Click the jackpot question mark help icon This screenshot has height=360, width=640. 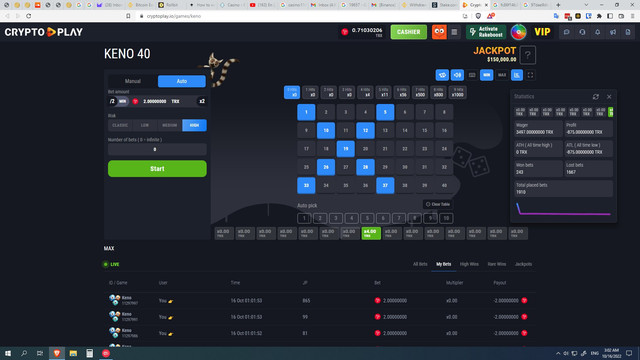coord(528,55)
